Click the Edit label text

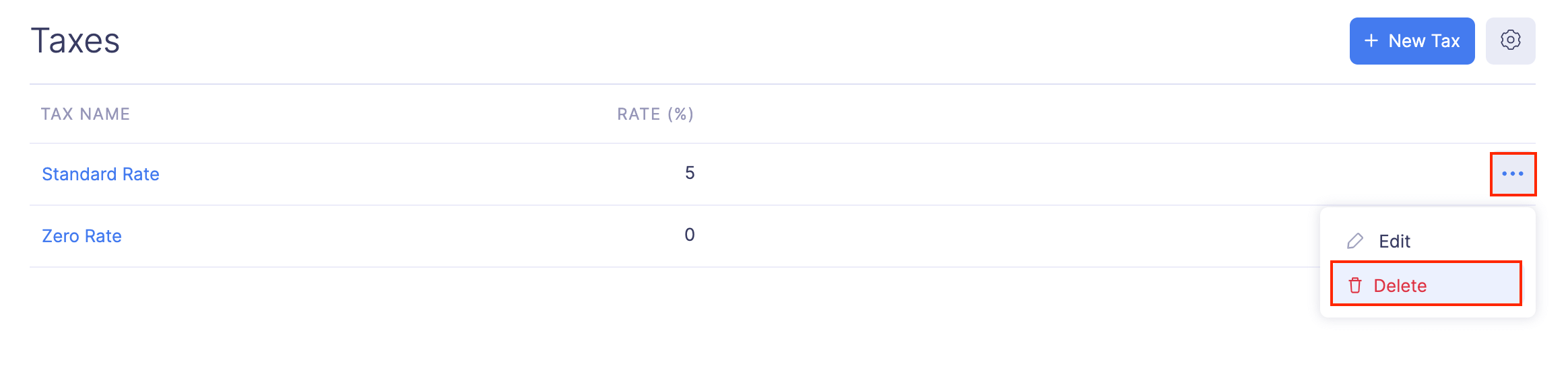click(x=1394, y=242)
